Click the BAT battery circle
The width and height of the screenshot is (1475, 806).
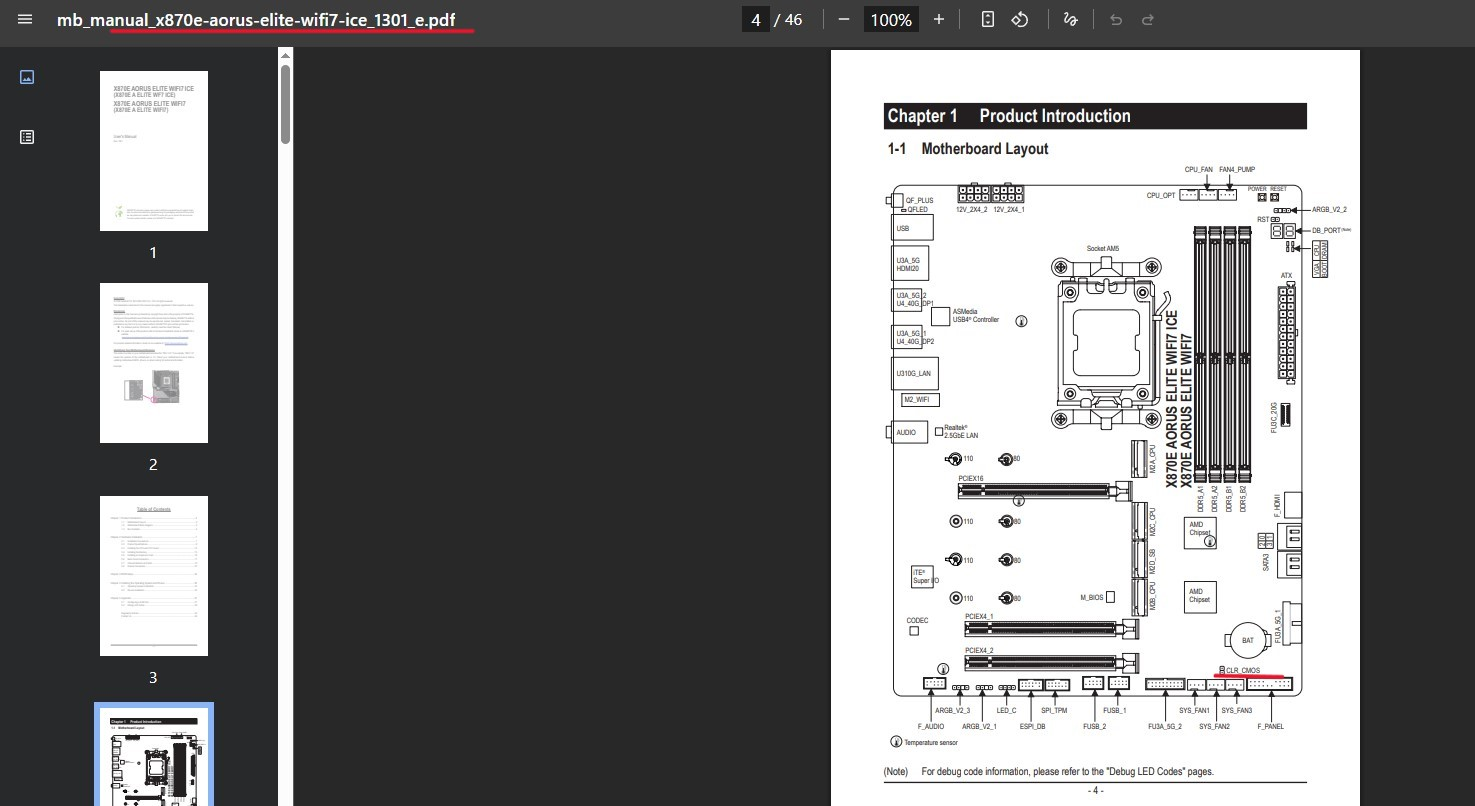(x=1247, y=640)
